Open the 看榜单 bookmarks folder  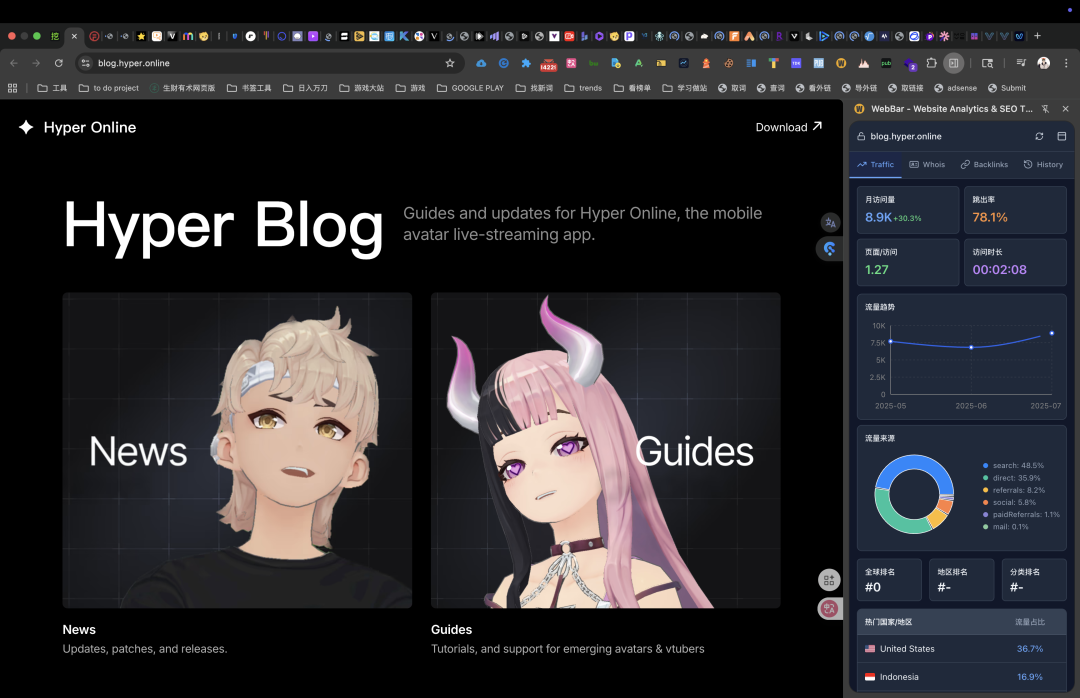(x=632, y=88)
